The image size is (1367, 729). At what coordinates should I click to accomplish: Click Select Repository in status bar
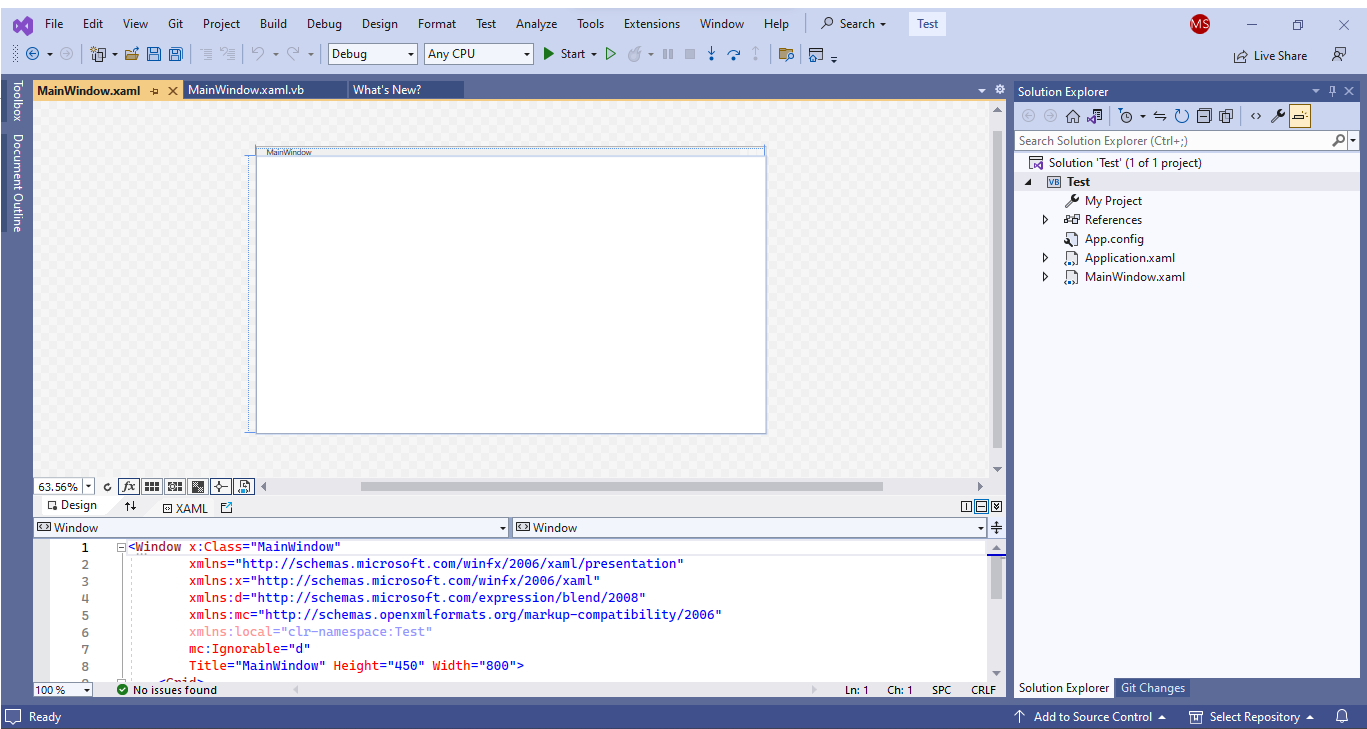pyautogui.click(x=1251, y=717)
